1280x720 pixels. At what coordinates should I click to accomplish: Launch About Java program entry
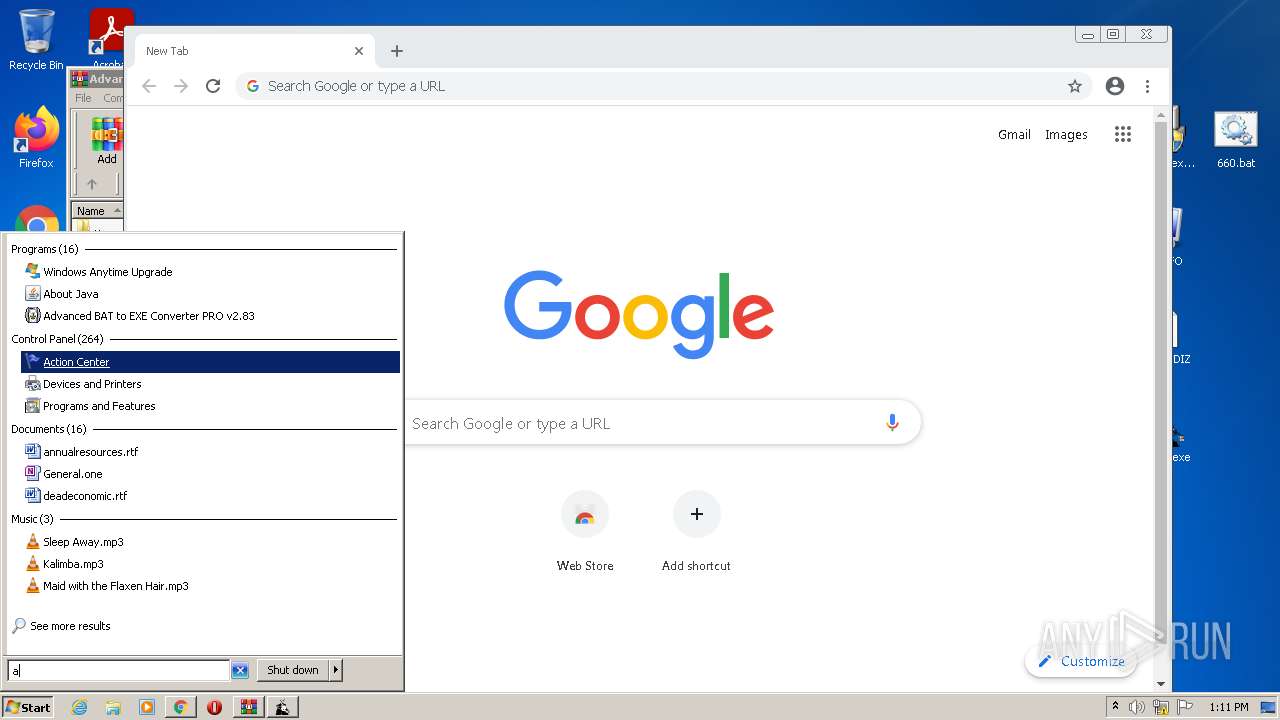[x=70, y=294]
